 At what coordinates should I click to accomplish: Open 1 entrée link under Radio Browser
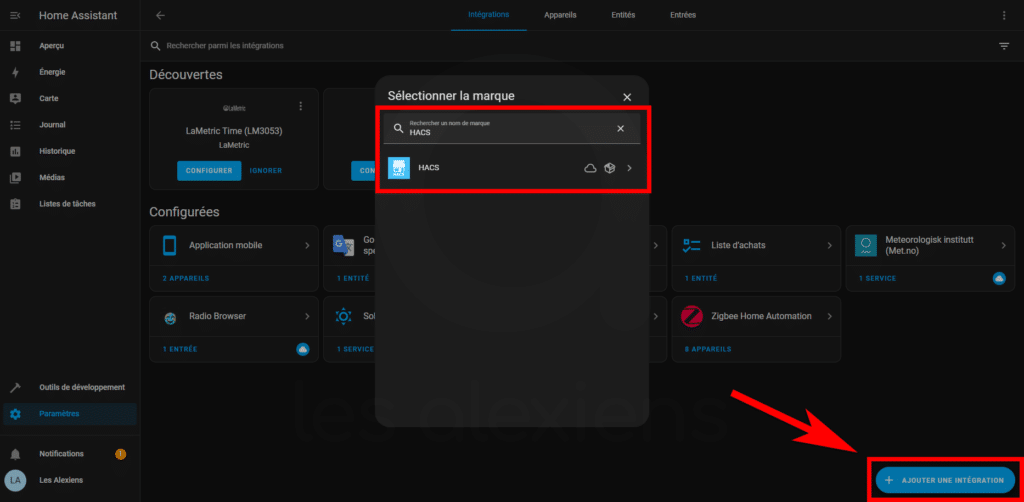(180, 349)
